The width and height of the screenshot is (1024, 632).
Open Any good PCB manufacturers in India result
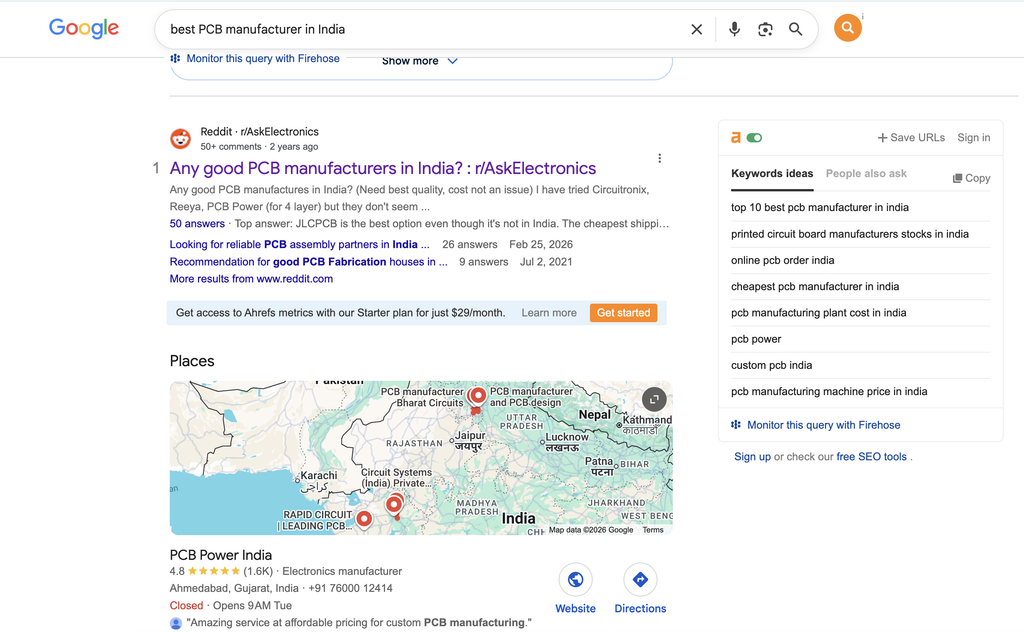(x=383, y=168)
